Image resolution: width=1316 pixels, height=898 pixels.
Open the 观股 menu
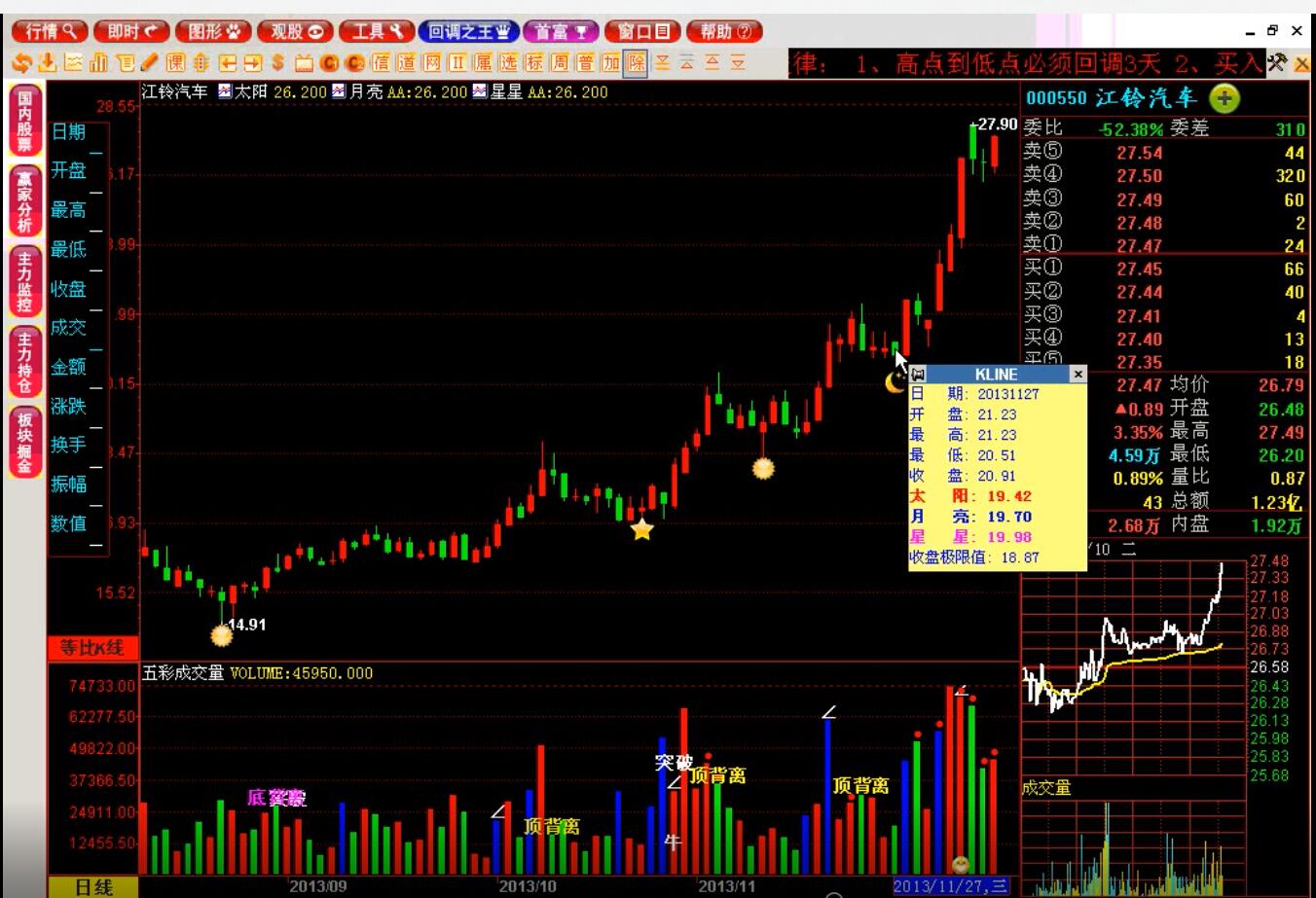click(x=295, y=31)
